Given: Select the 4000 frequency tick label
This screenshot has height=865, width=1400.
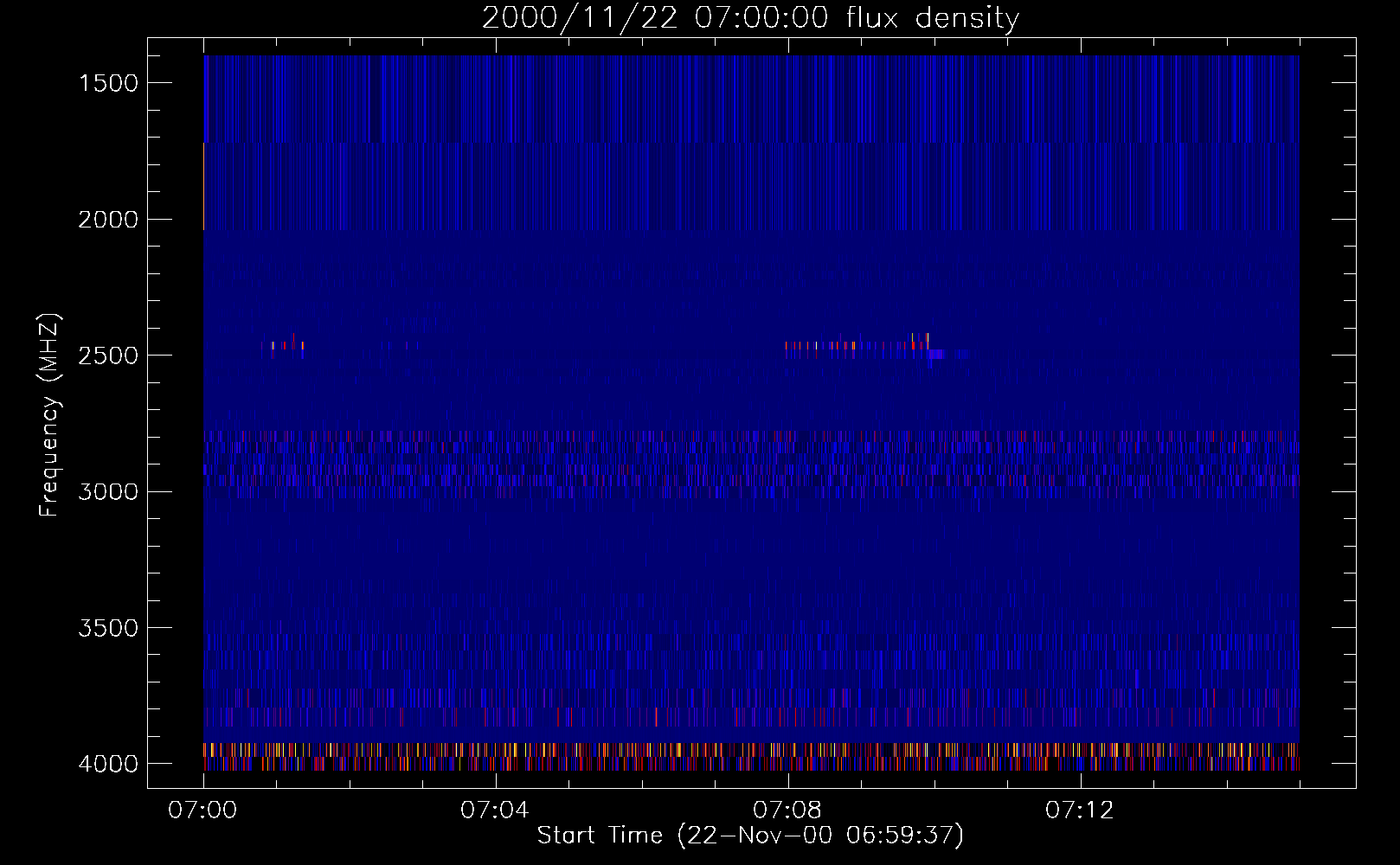Looking at the screenshot, I should click(x=108, y=764).
